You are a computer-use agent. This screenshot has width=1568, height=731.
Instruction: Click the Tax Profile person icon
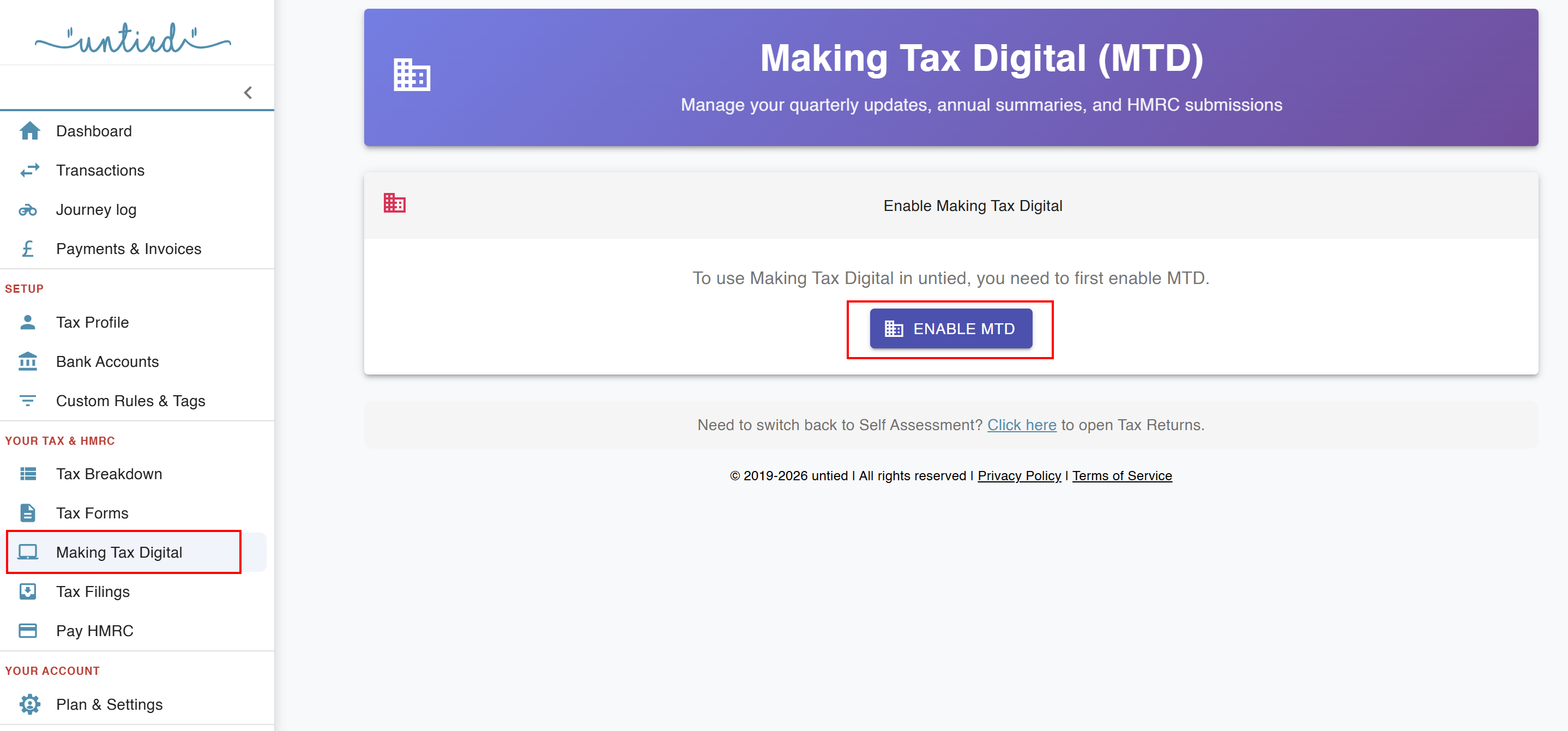28,322
